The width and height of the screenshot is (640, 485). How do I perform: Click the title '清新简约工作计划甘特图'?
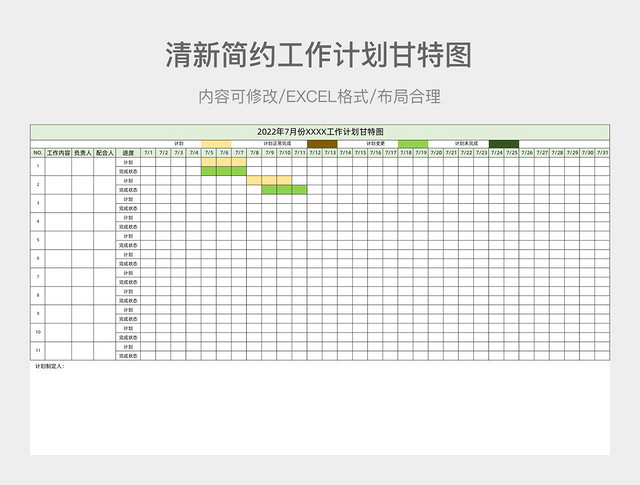pyautogui.click(x=318, y=55)
